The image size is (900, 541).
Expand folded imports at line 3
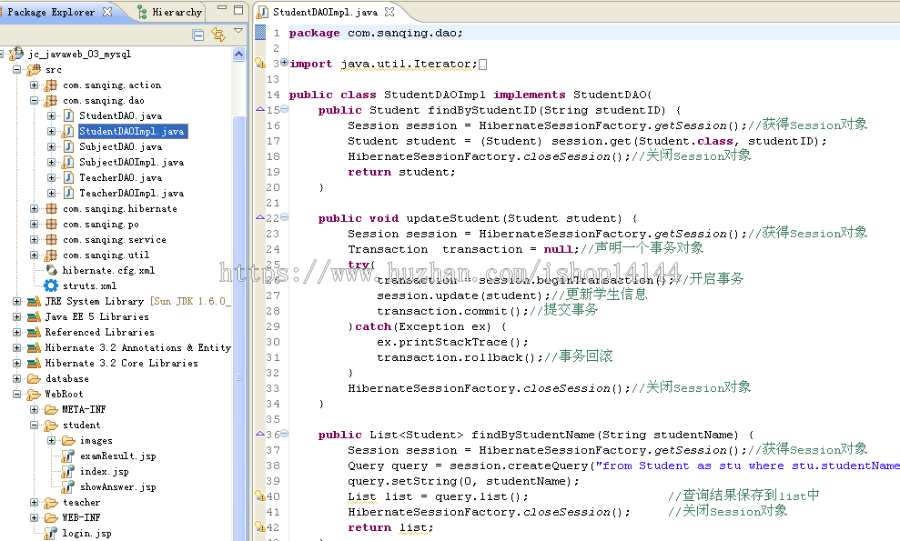click(285, 63)
